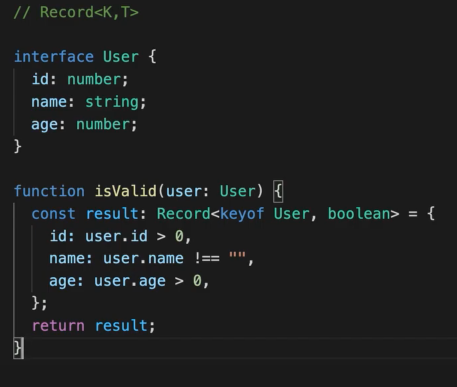Click the highlighted closing brace on last line

tap(18, 348)
